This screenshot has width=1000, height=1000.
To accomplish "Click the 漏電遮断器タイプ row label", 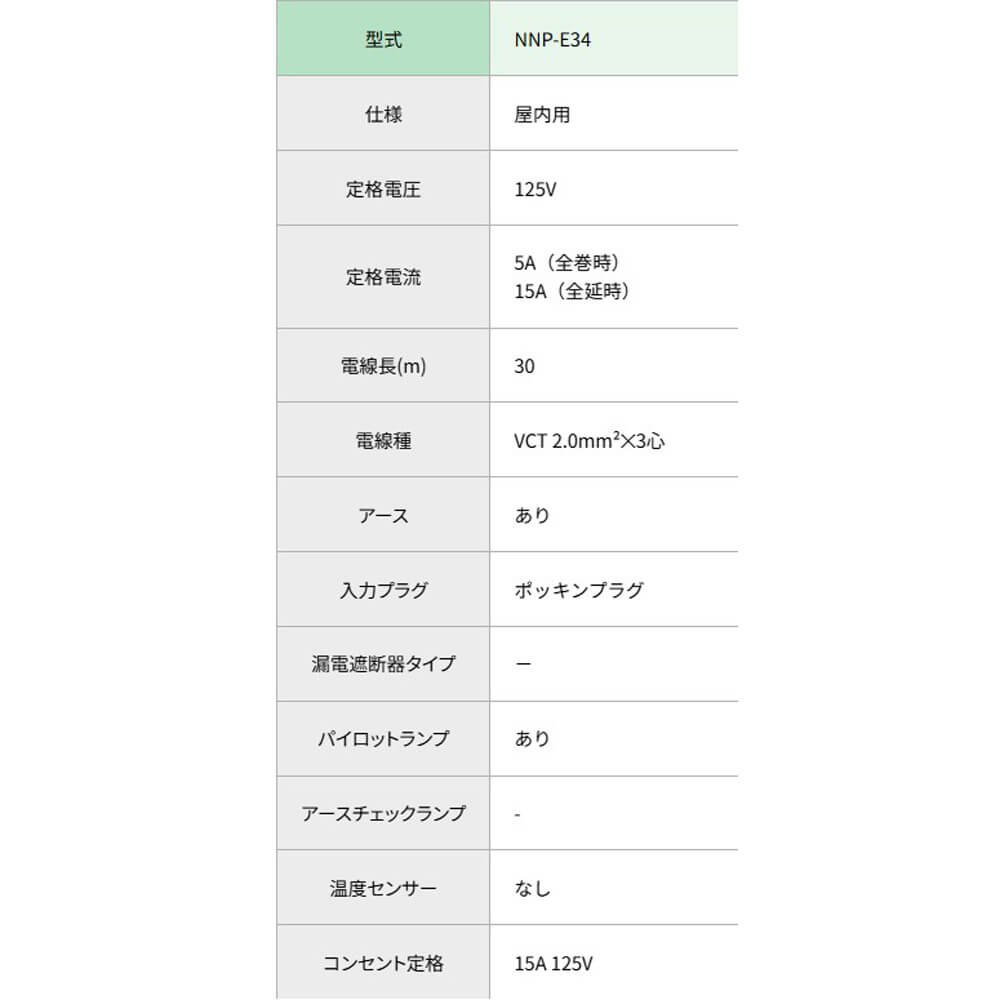I will 383,664.
